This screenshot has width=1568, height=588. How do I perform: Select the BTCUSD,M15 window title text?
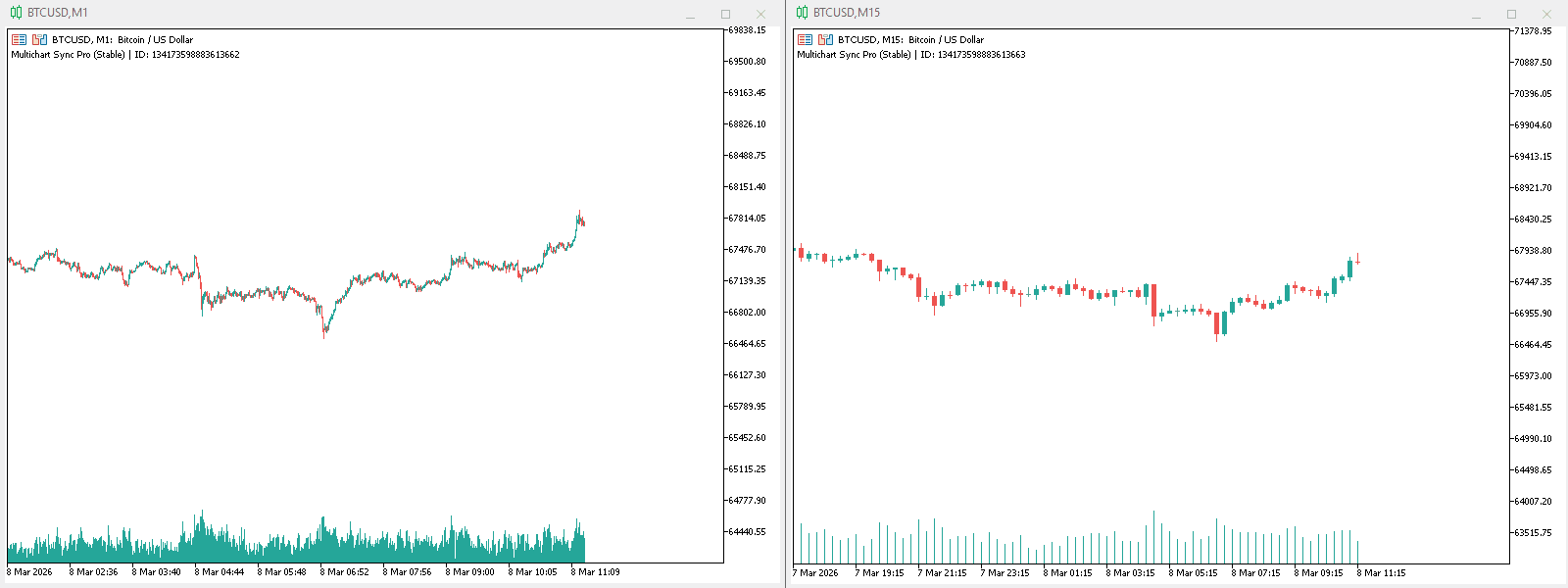point(847,13)
